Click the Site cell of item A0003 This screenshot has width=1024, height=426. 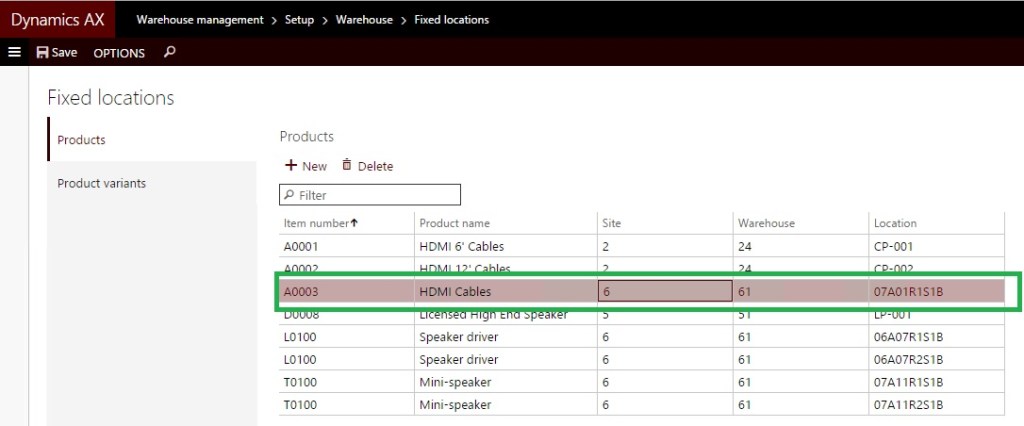665,291
